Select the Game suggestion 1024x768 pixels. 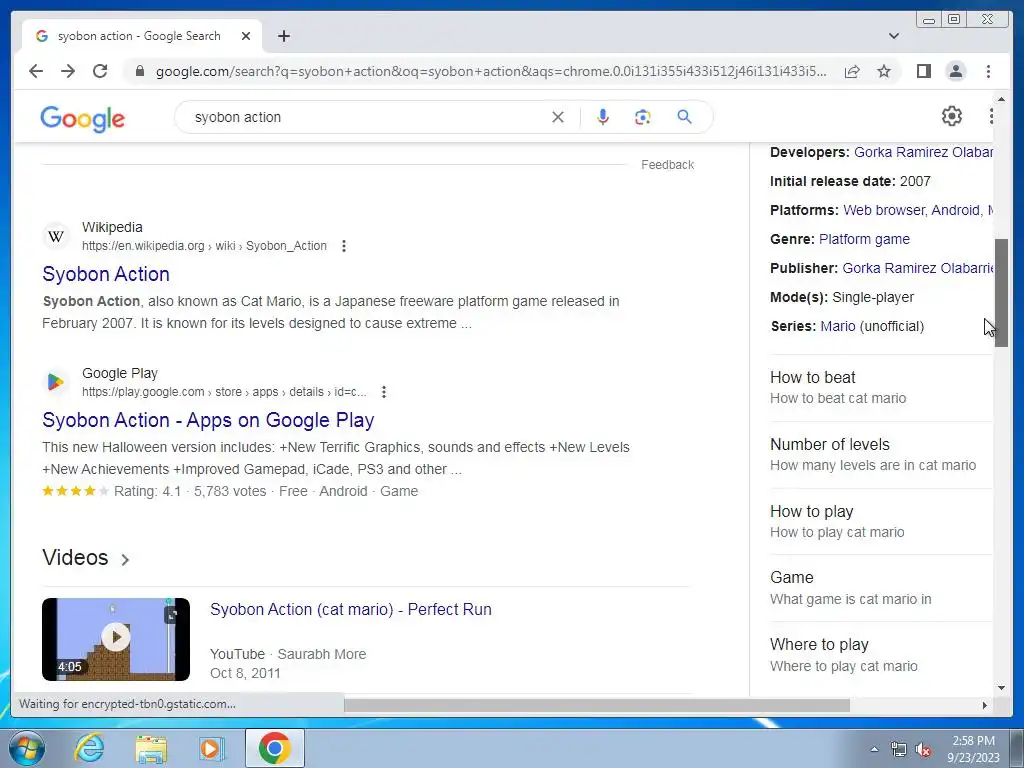point(880,588)
